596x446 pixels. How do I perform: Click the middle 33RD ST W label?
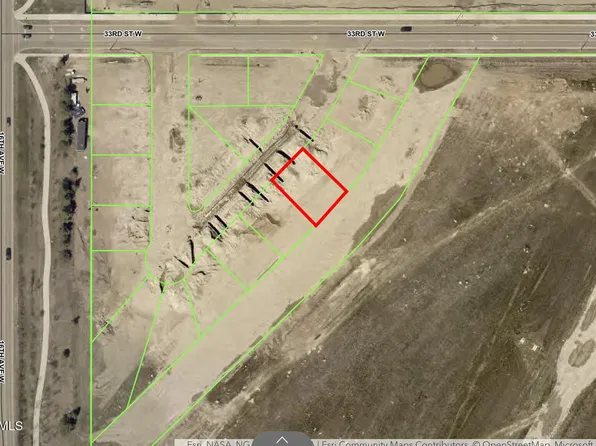pos(366,34)
